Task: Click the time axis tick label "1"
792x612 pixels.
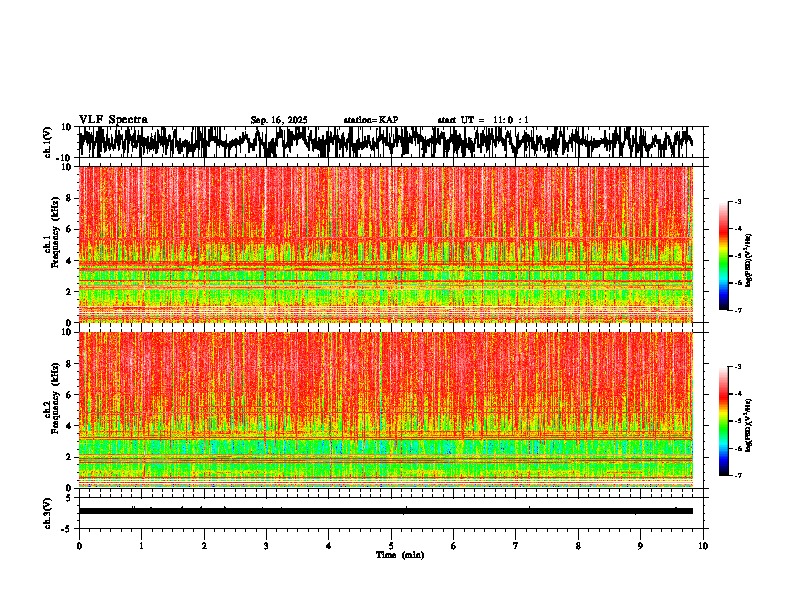Action: point(141,546)
